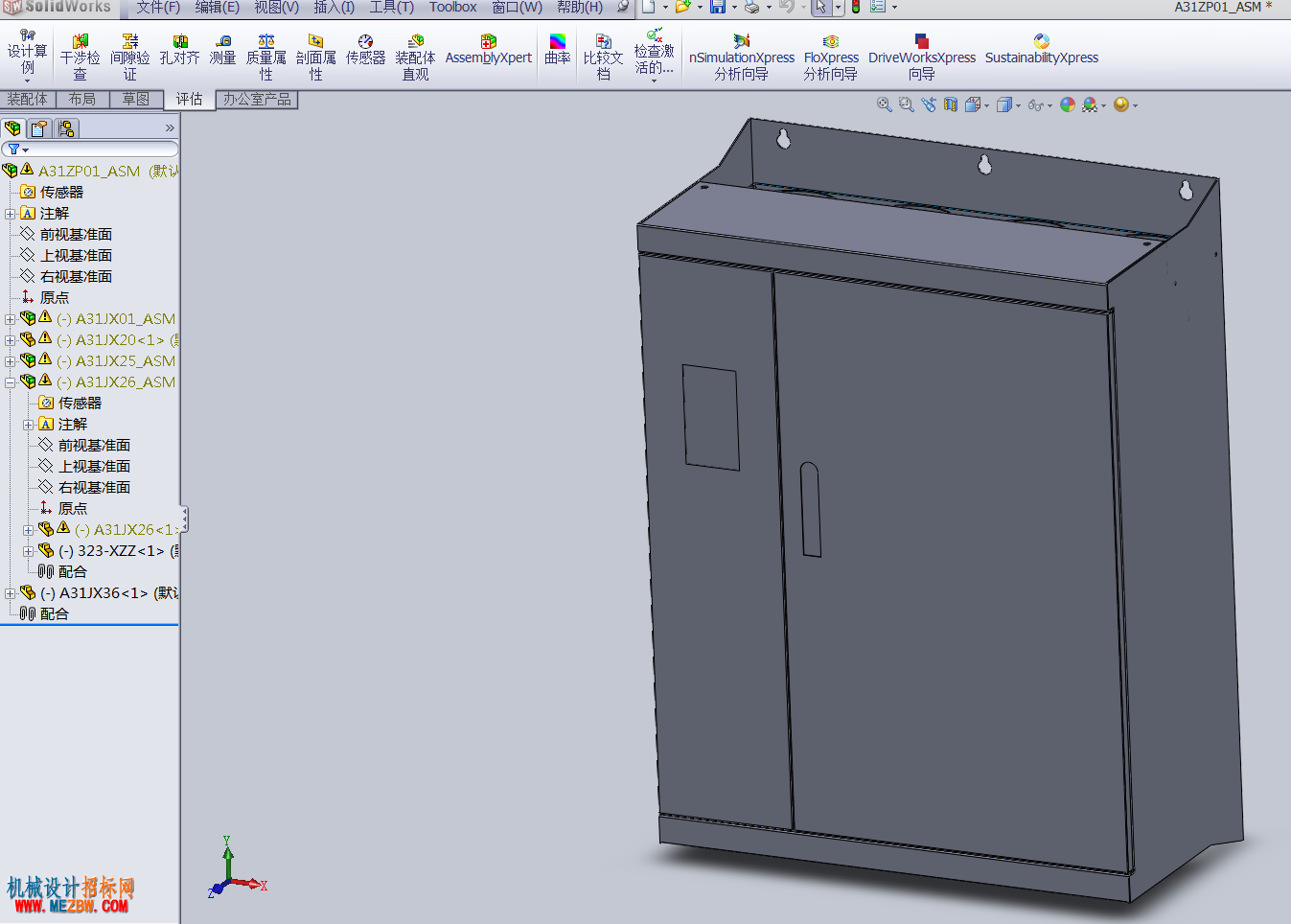Start the SimulationXpress analysis wizard
The image size is (1291, 924).
[742, 58]
